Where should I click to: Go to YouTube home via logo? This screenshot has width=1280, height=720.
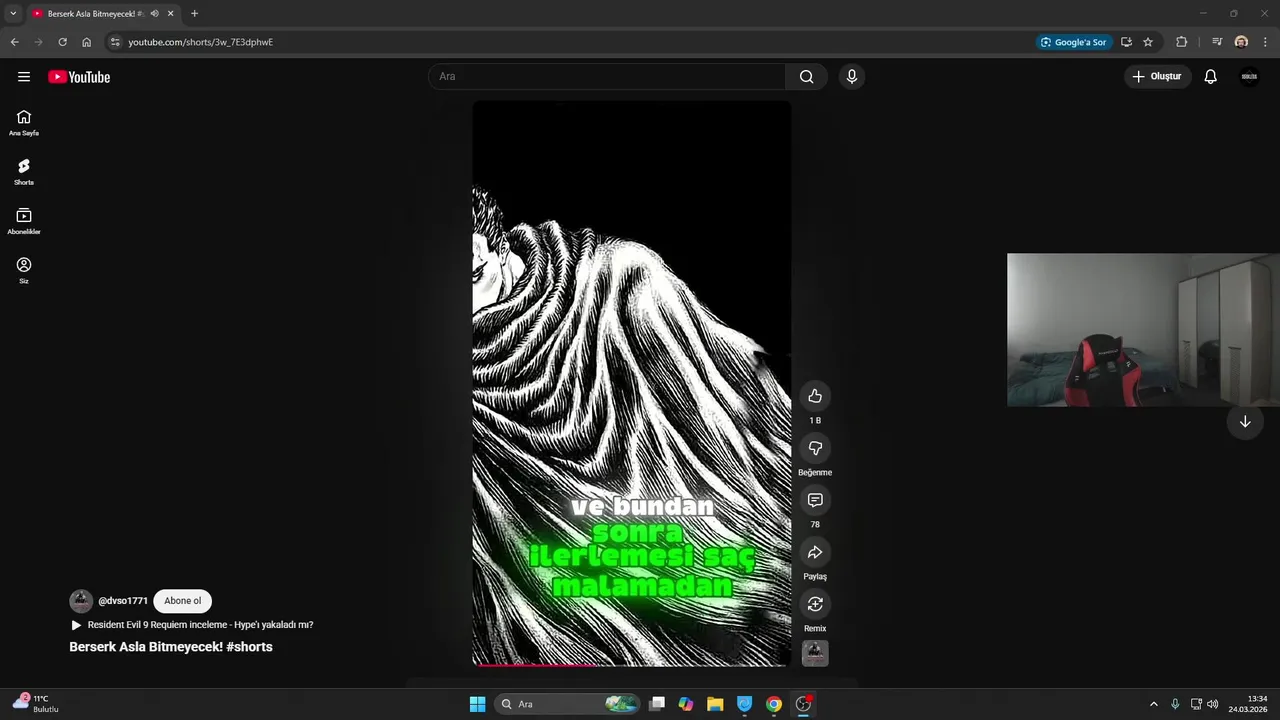tap(79, 77)
